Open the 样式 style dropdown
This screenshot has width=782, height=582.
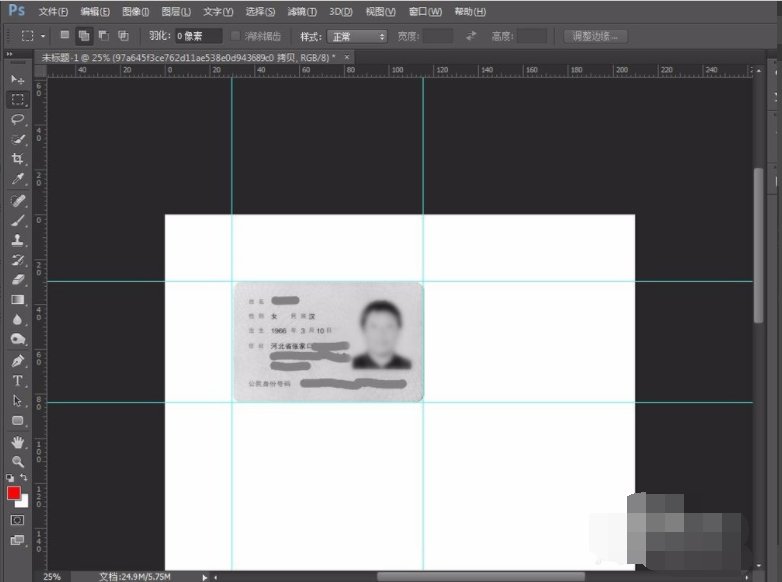pyautogui.click(x=357, y=36)
